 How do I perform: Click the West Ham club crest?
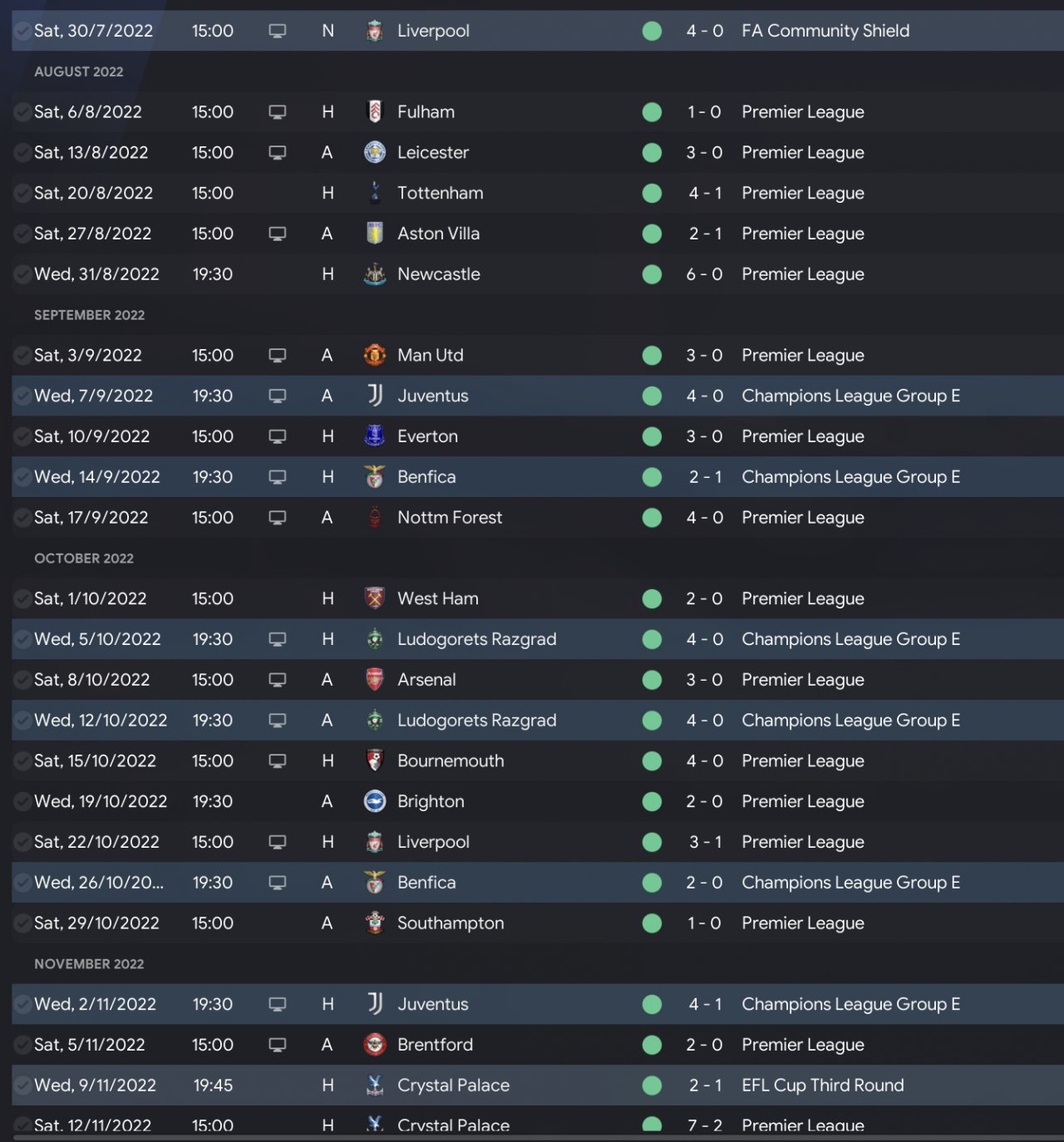coord(375,598)
